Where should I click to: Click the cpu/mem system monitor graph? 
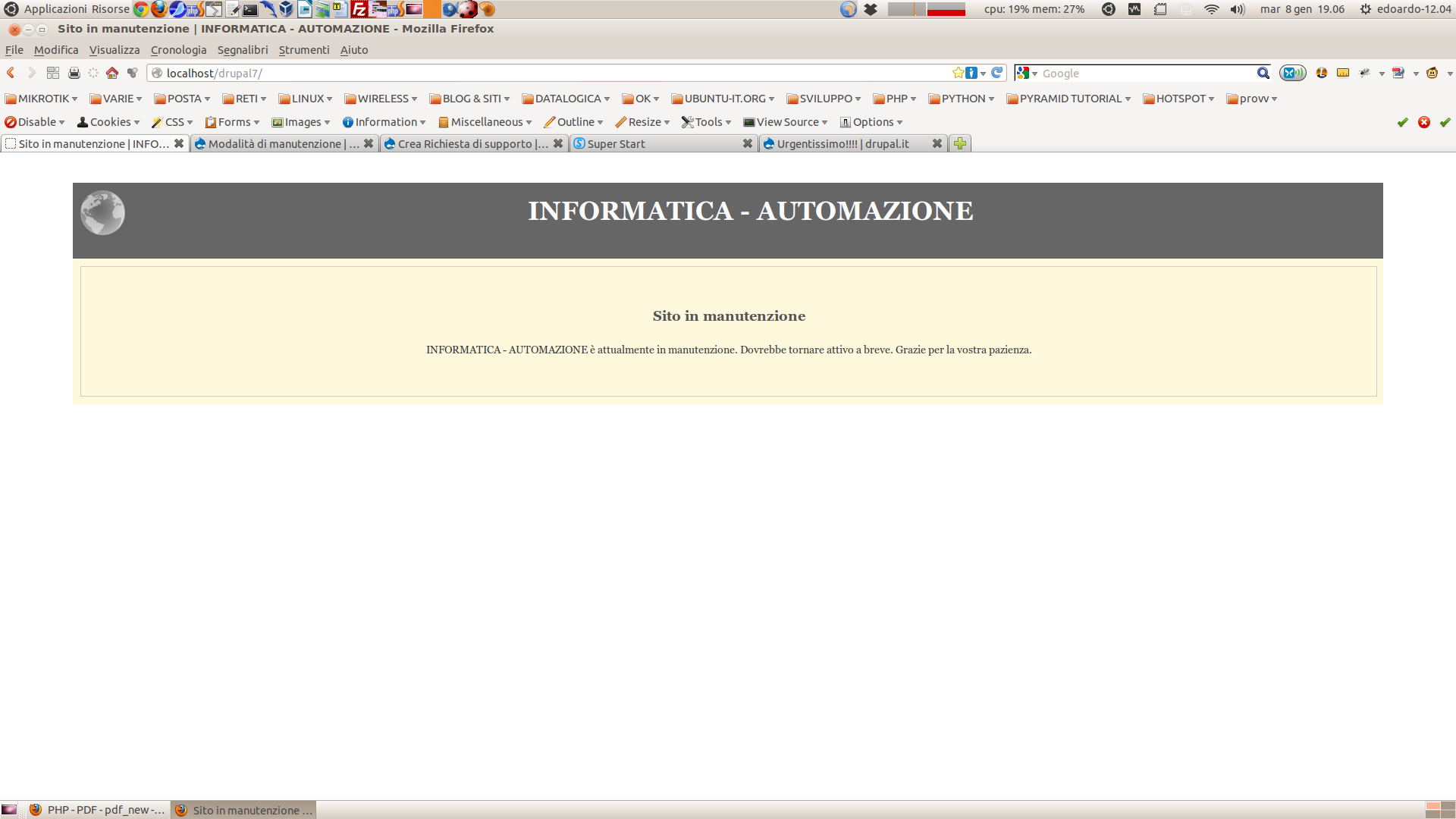(927, 9)
